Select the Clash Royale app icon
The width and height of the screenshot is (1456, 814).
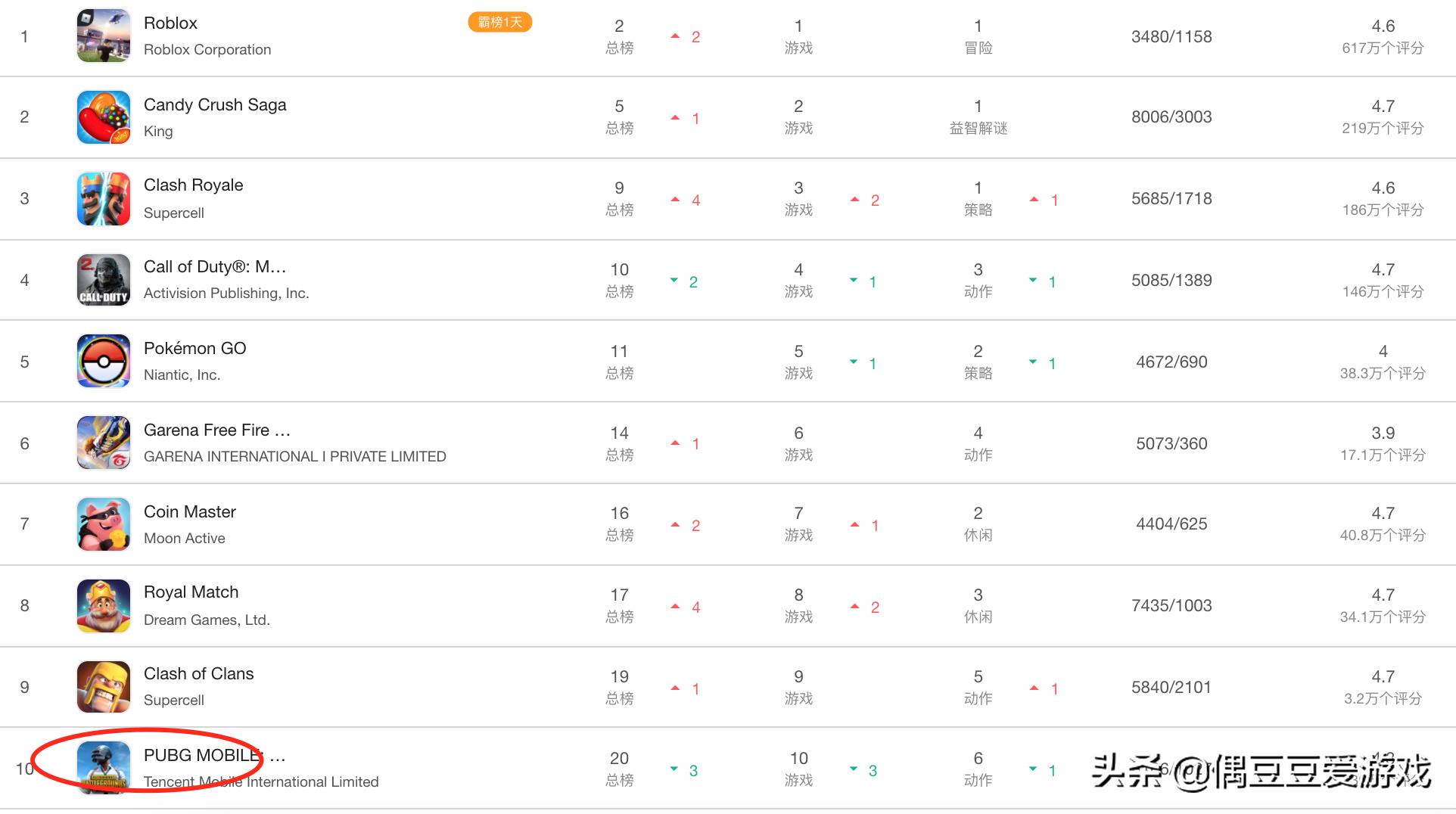click(x=104, y=199)
